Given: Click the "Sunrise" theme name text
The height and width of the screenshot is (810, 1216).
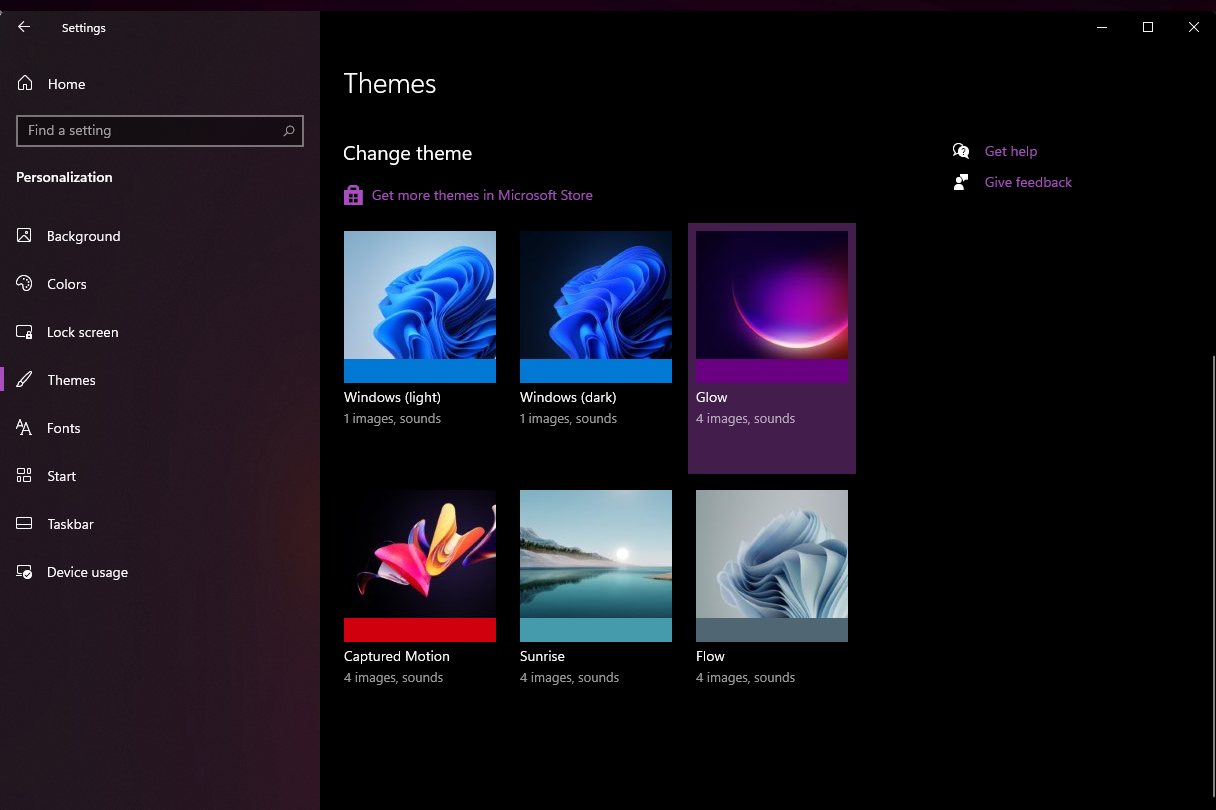Looking at the screenshot, I should click(x=542, y=656).
